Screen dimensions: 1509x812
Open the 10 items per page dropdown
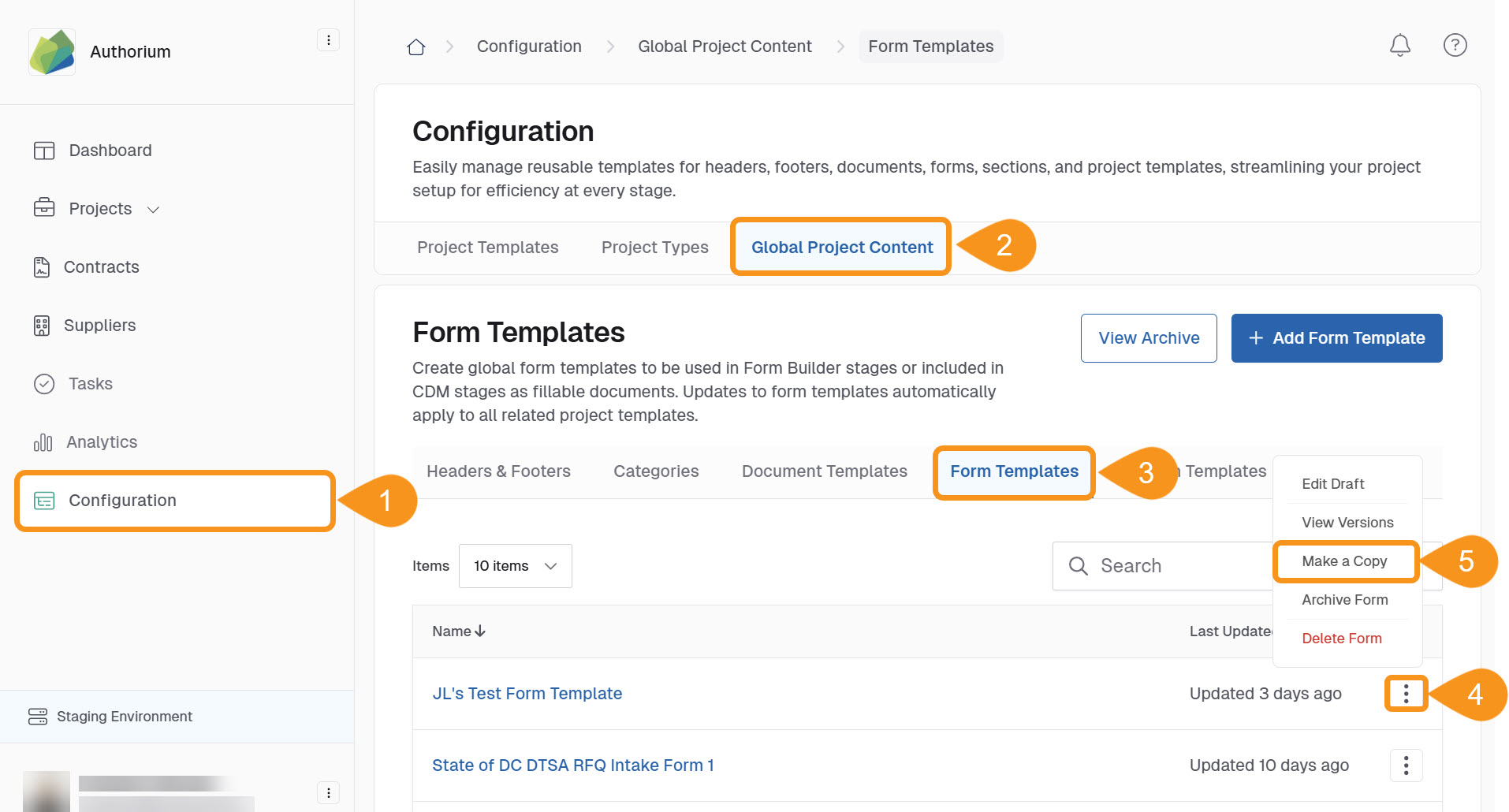(x=515, y=566)
